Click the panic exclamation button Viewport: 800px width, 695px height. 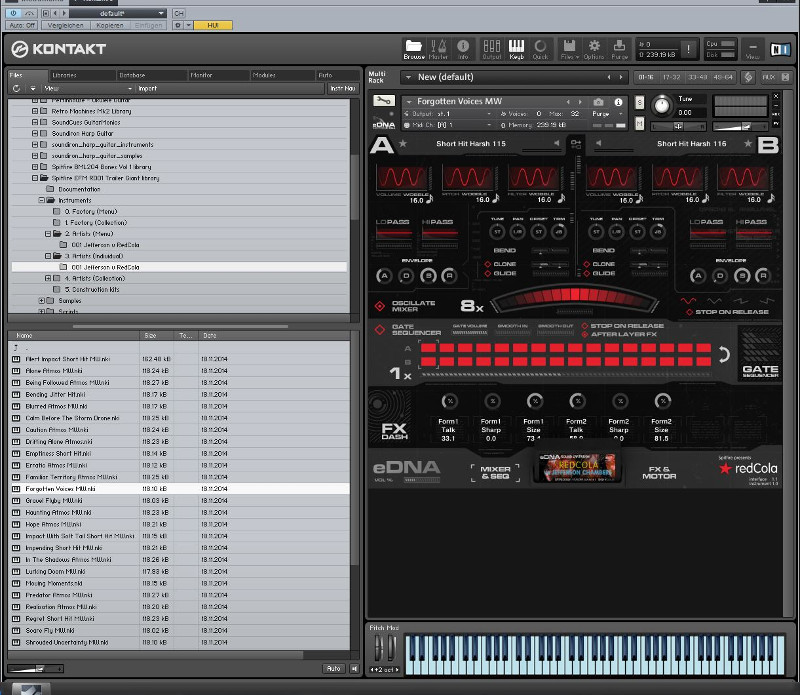688,49
